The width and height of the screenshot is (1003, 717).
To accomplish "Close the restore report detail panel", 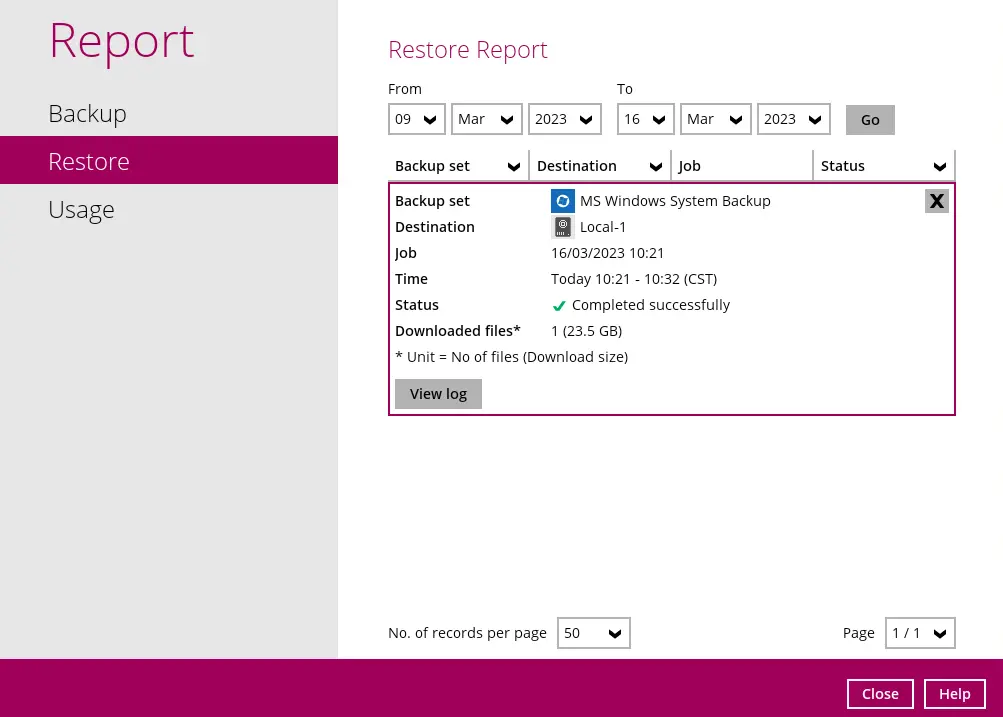I will [936, 201].
